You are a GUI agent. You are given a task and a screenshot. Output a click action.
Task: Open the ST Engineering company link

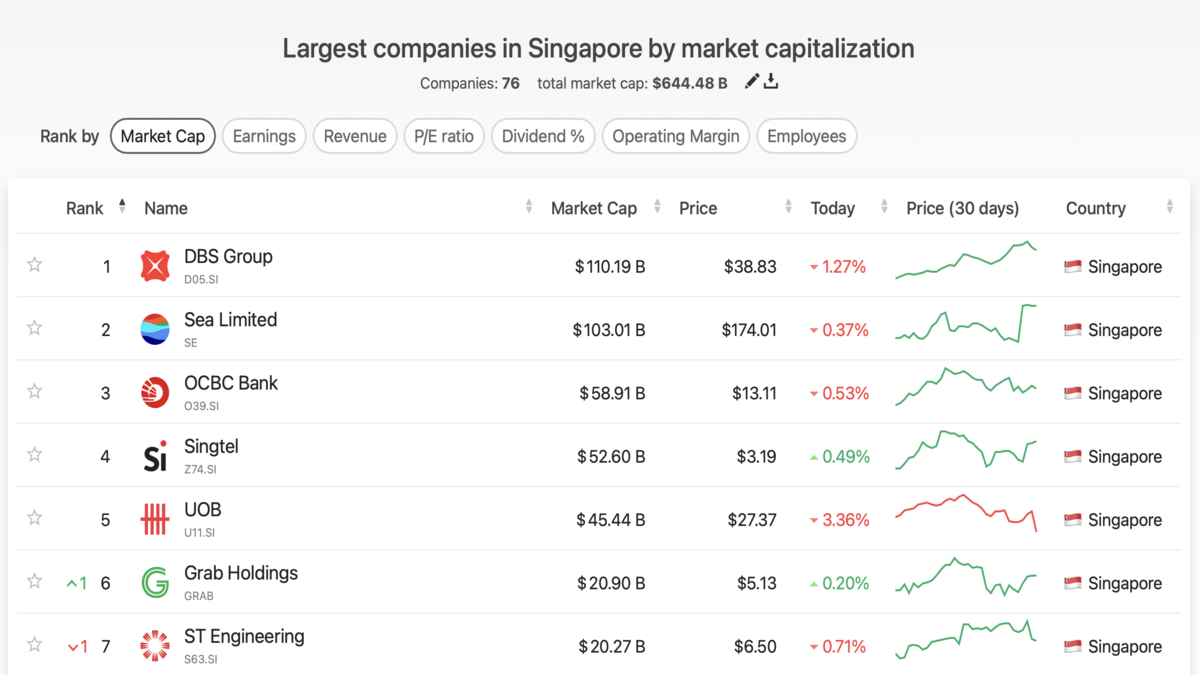(244, 636)
